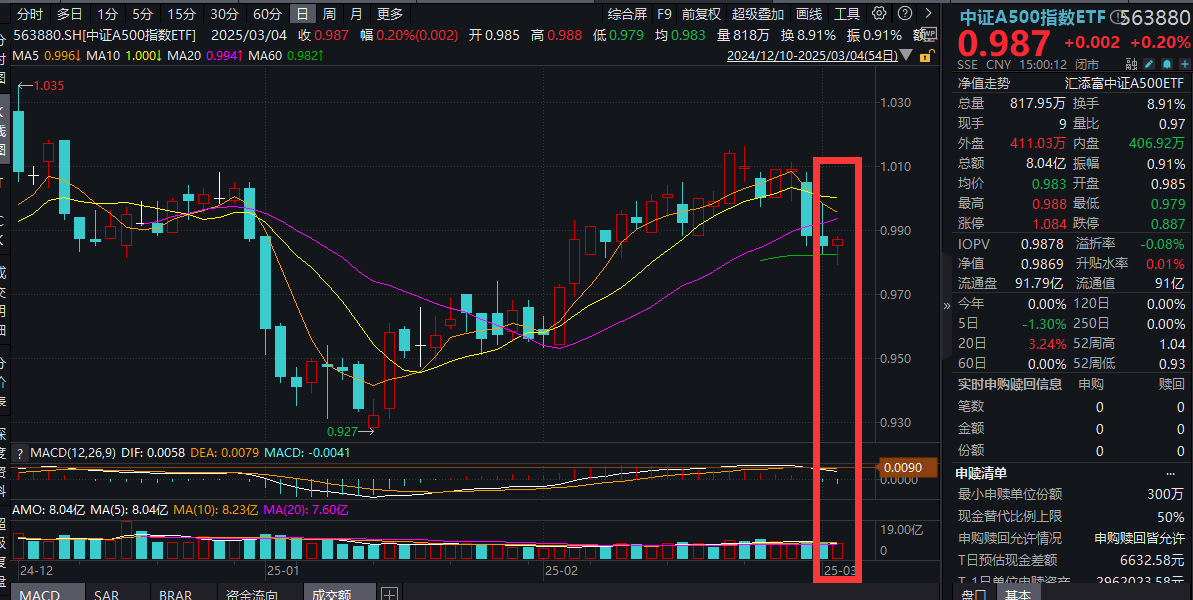This screenshot has width=1193, height=600.
Task: Select the SAR indicator tab
Action: click(105, 593)
